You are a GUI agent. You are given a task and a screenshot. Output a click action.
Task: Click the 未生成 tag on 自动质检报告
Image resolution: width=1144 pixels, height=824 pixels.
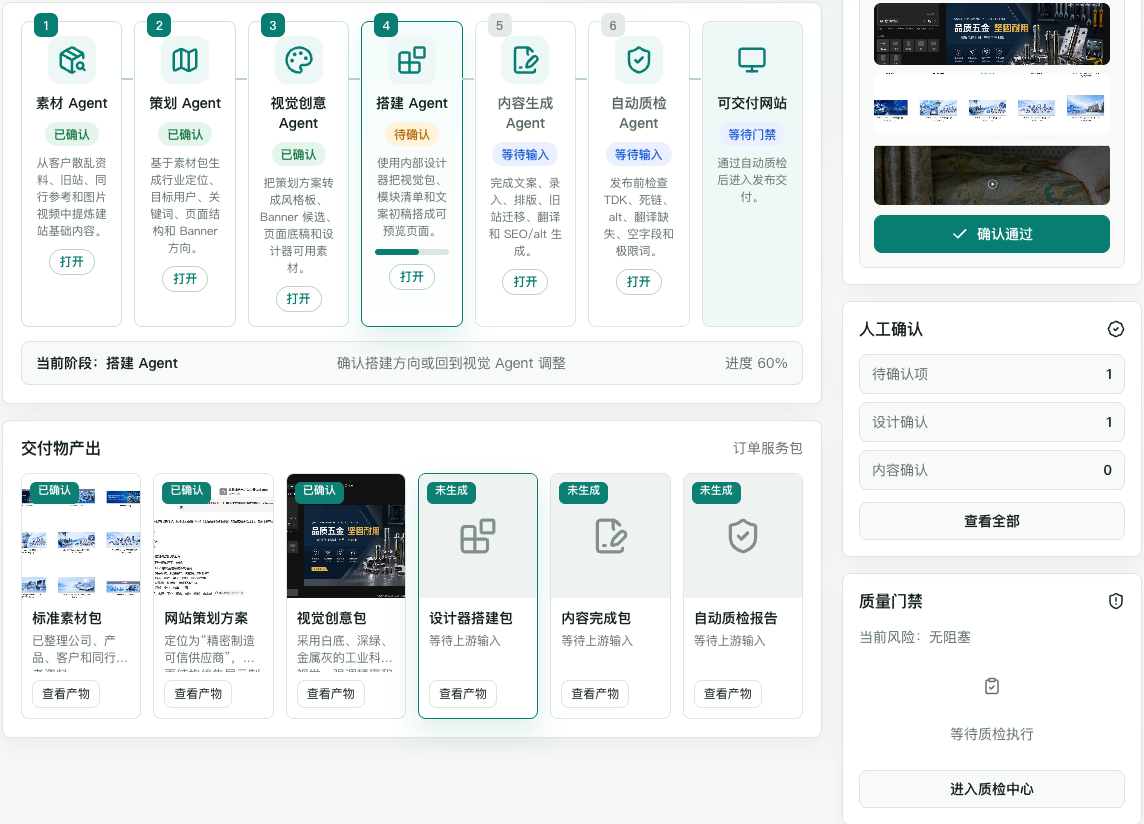point(716,490)
